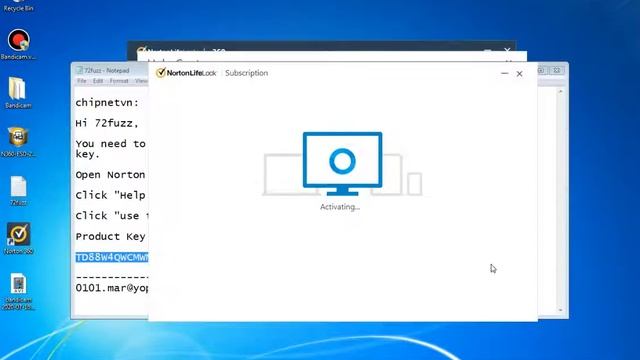640x360 pixels.
Task: Select the 72fuzz text file on desktop
Action: point(18,190)
